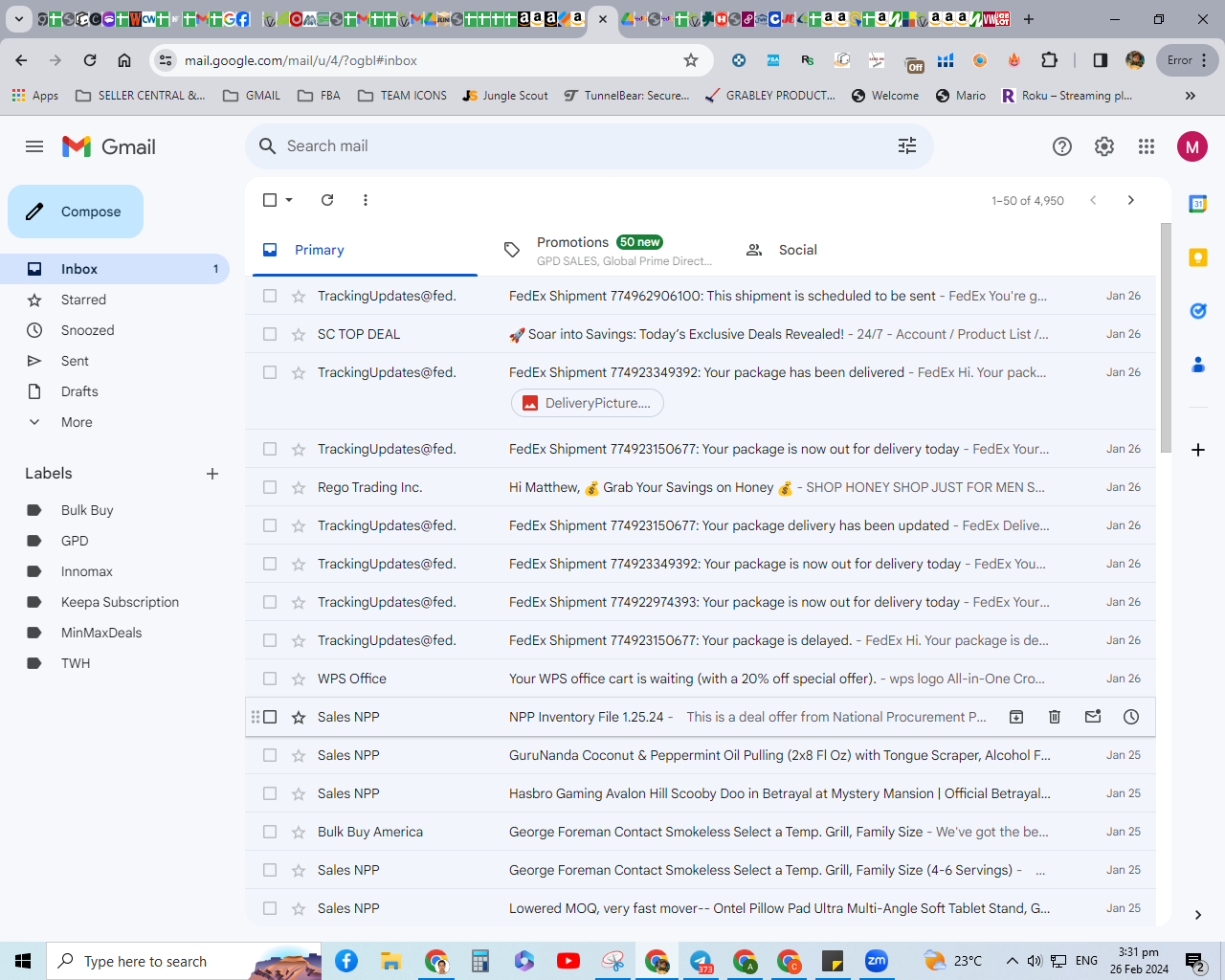
Task: Show more bookmarks with double chevron
Action: click(1191, 96)
